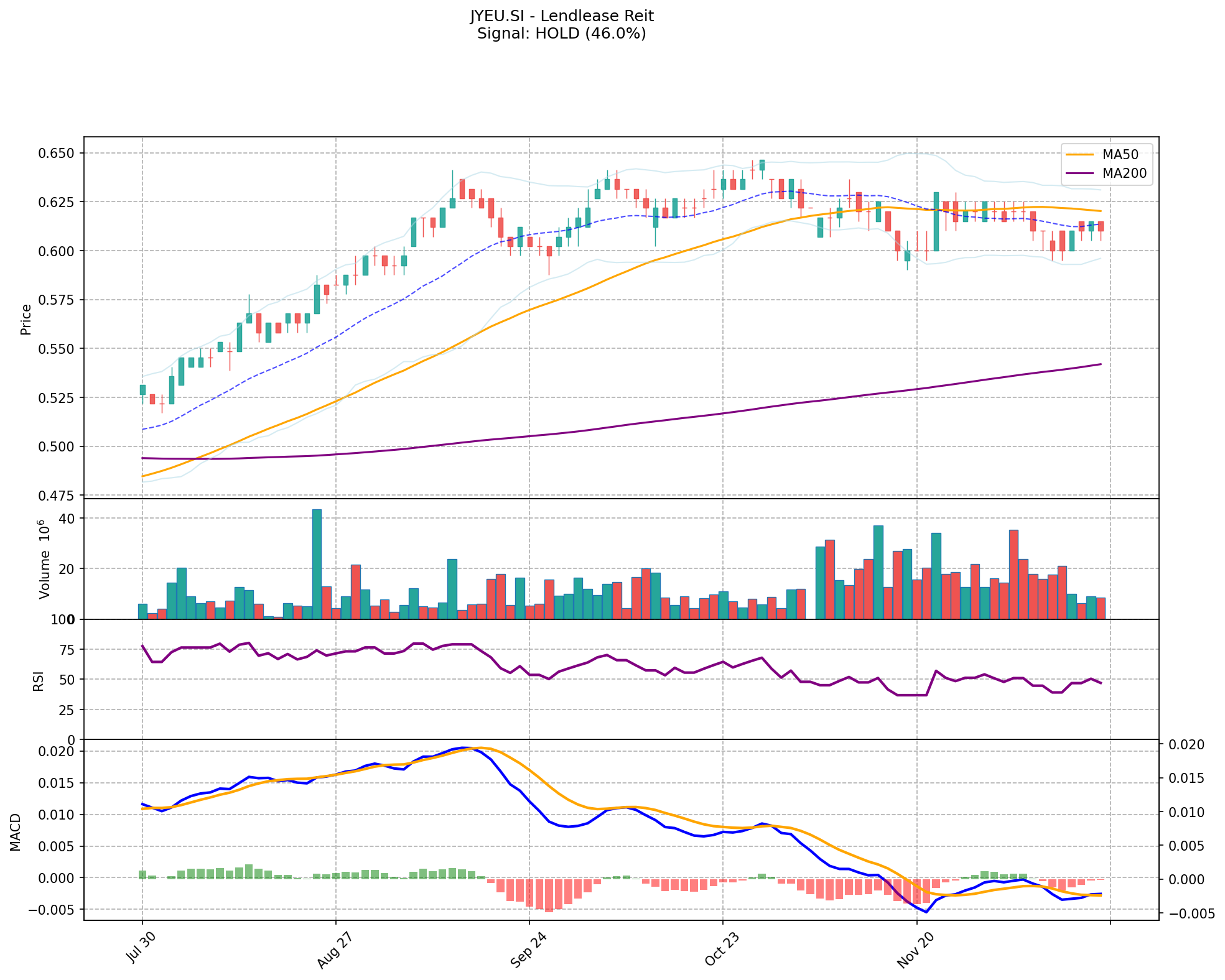Click the tallest volume bar near Aug 27
The width and height of the screenshot is (1225, 980).
[317, 563]
